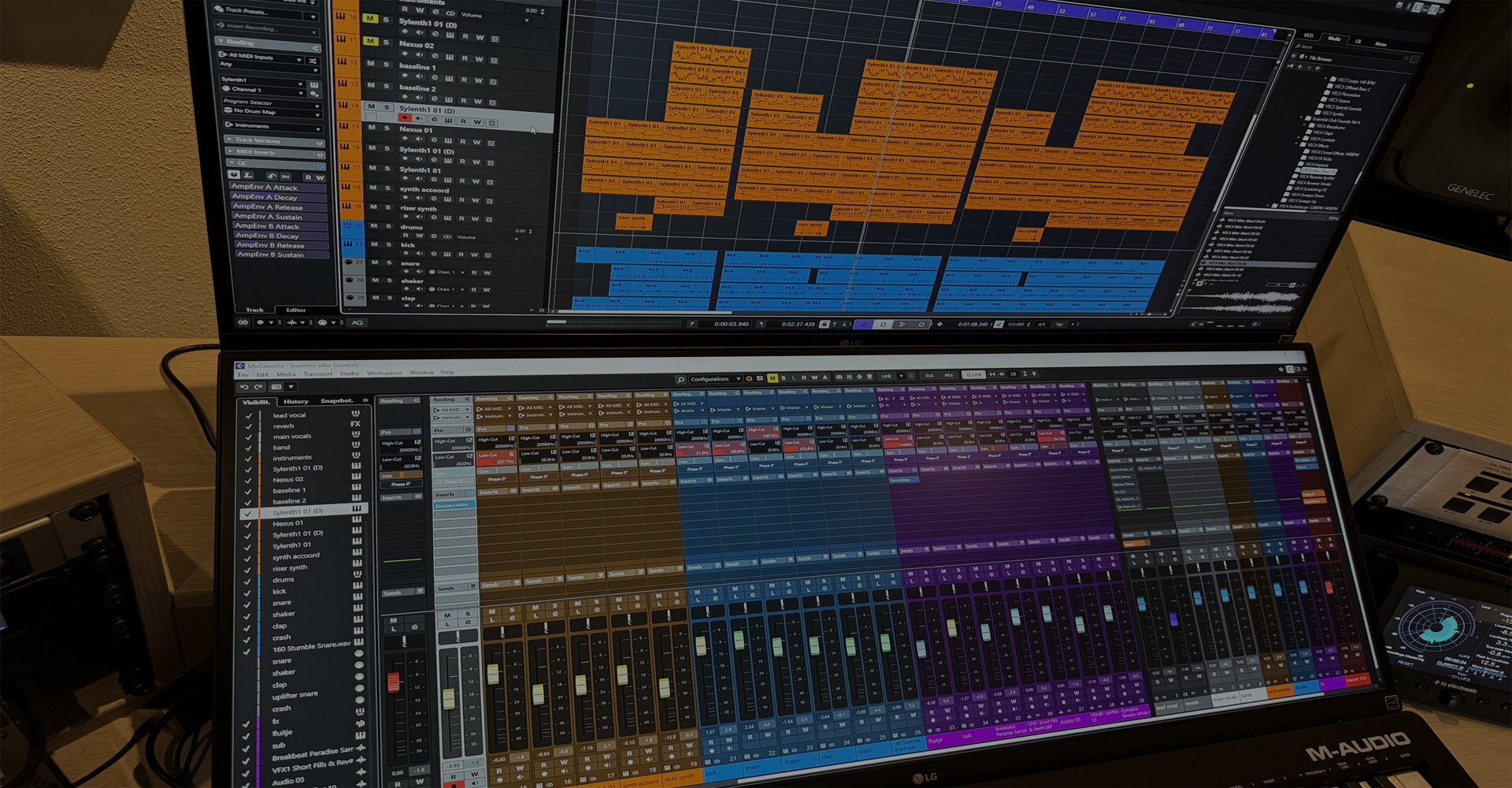Click the Write automation "W" icon on drums track
This screenshot has width=1512, height=788.
click(420, 236)
